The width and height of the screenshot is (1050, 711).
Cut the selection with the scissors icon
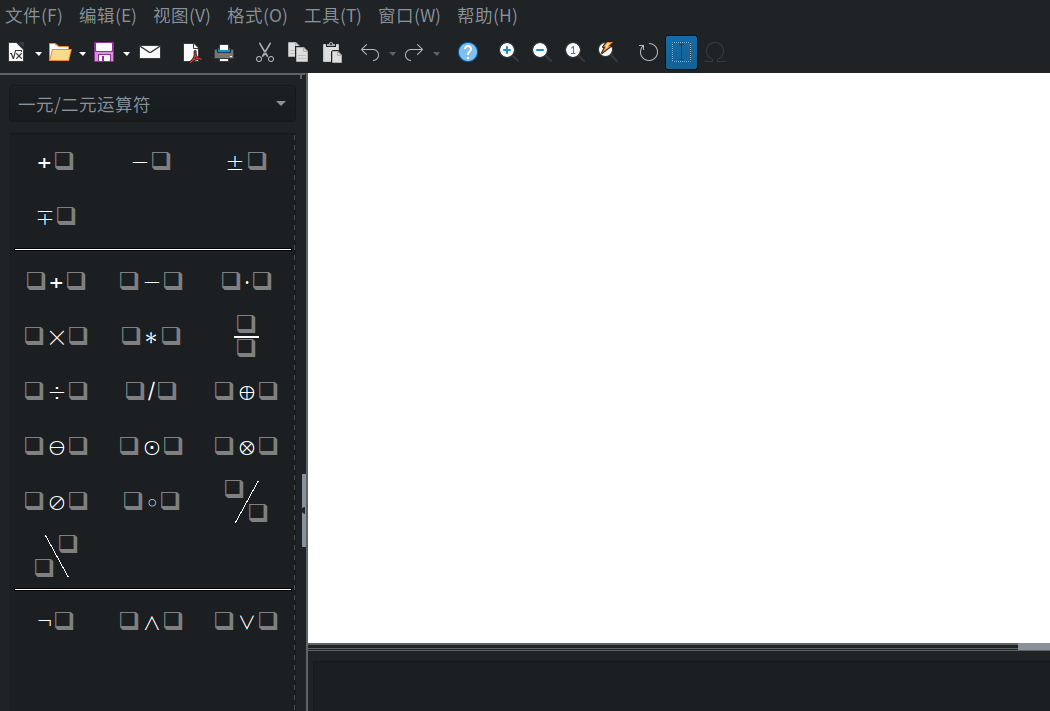pyautogui.click(x=264, y=52)
